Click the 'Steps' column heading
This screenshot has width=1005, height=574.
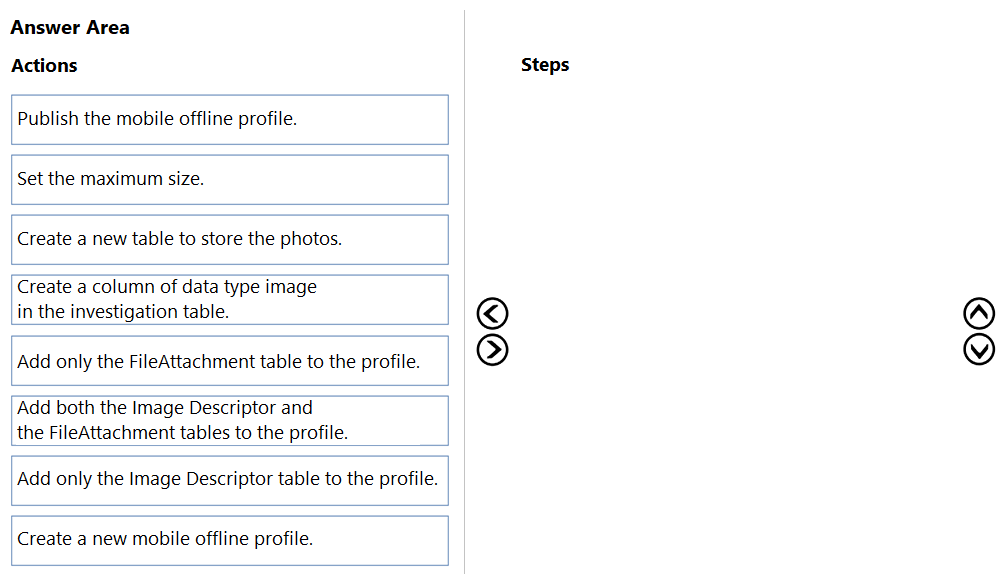coord(545,65)
